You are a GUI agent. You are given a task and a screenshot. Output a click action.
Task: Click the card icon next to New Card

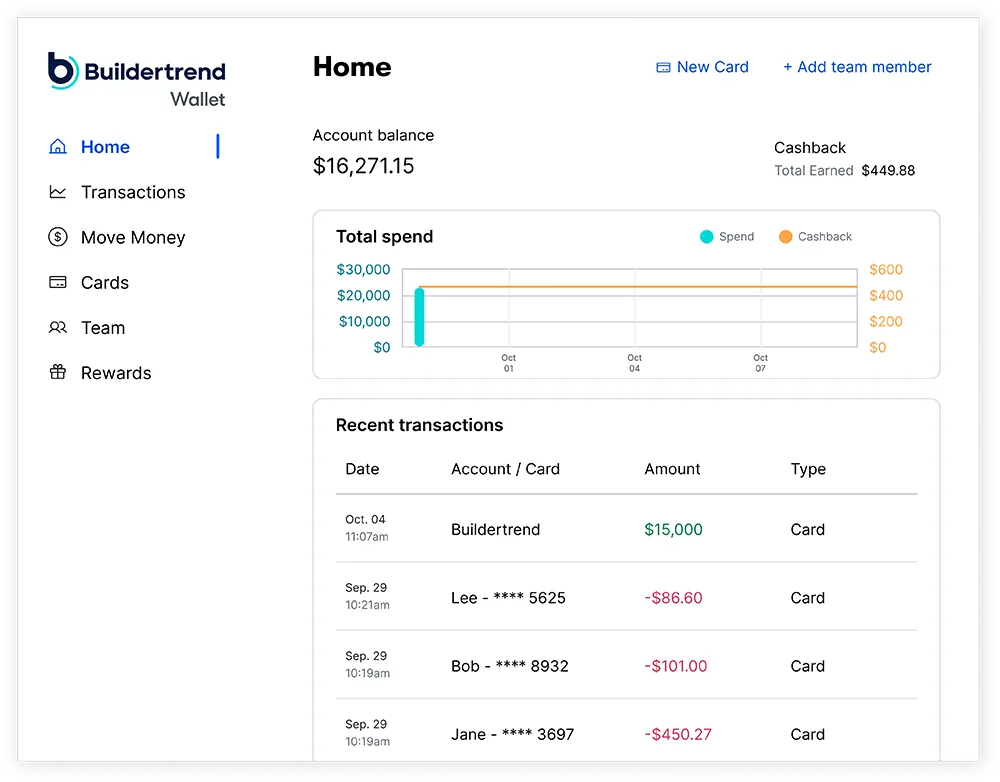coord(663,67)
